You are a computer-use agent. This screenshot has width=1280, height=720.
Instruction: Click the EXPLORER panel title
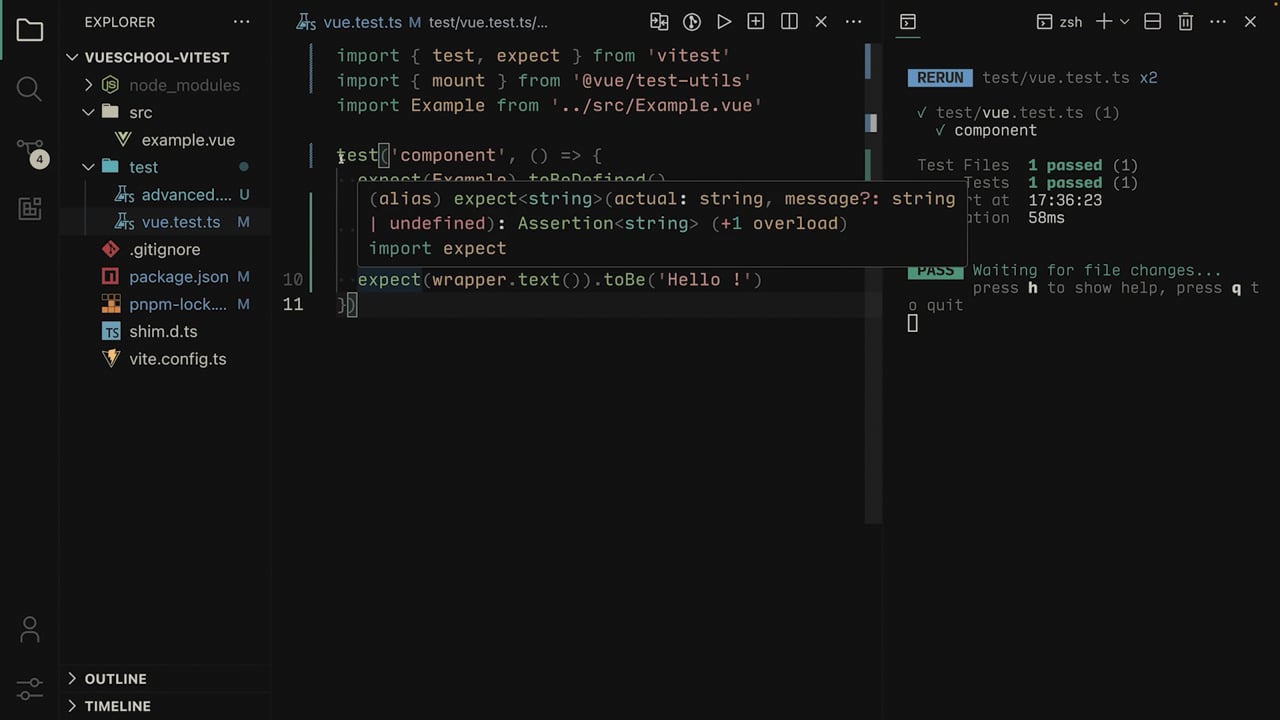tap(120, 22)
